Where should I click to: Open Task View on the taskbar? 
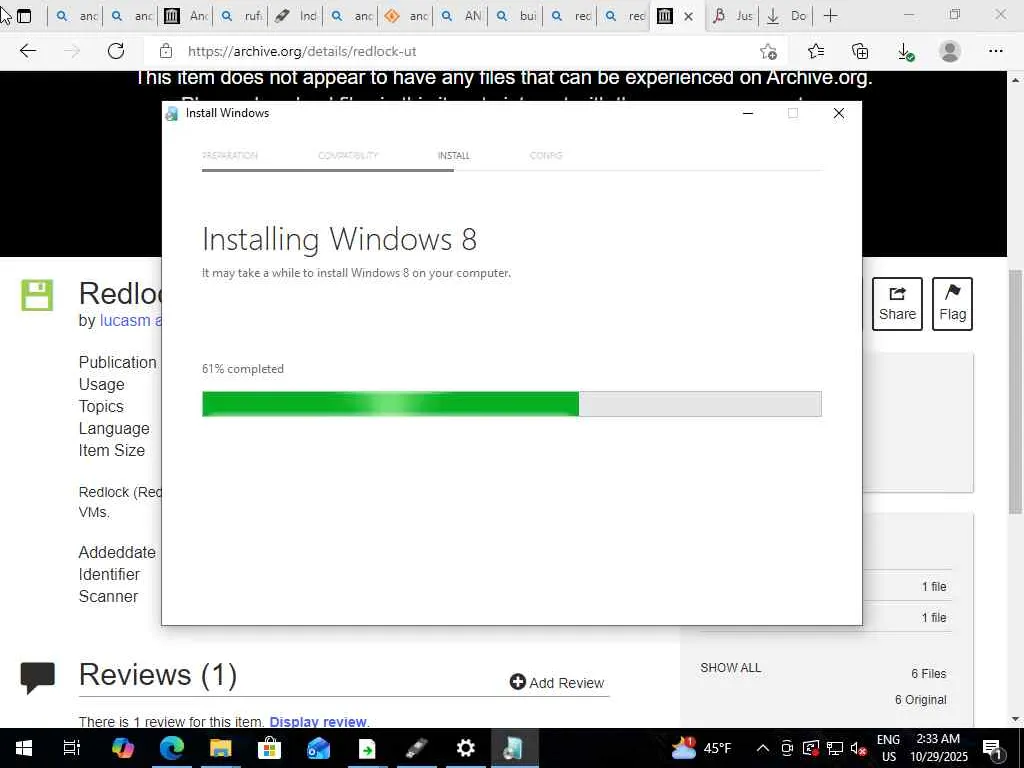[x=71, y=748]
